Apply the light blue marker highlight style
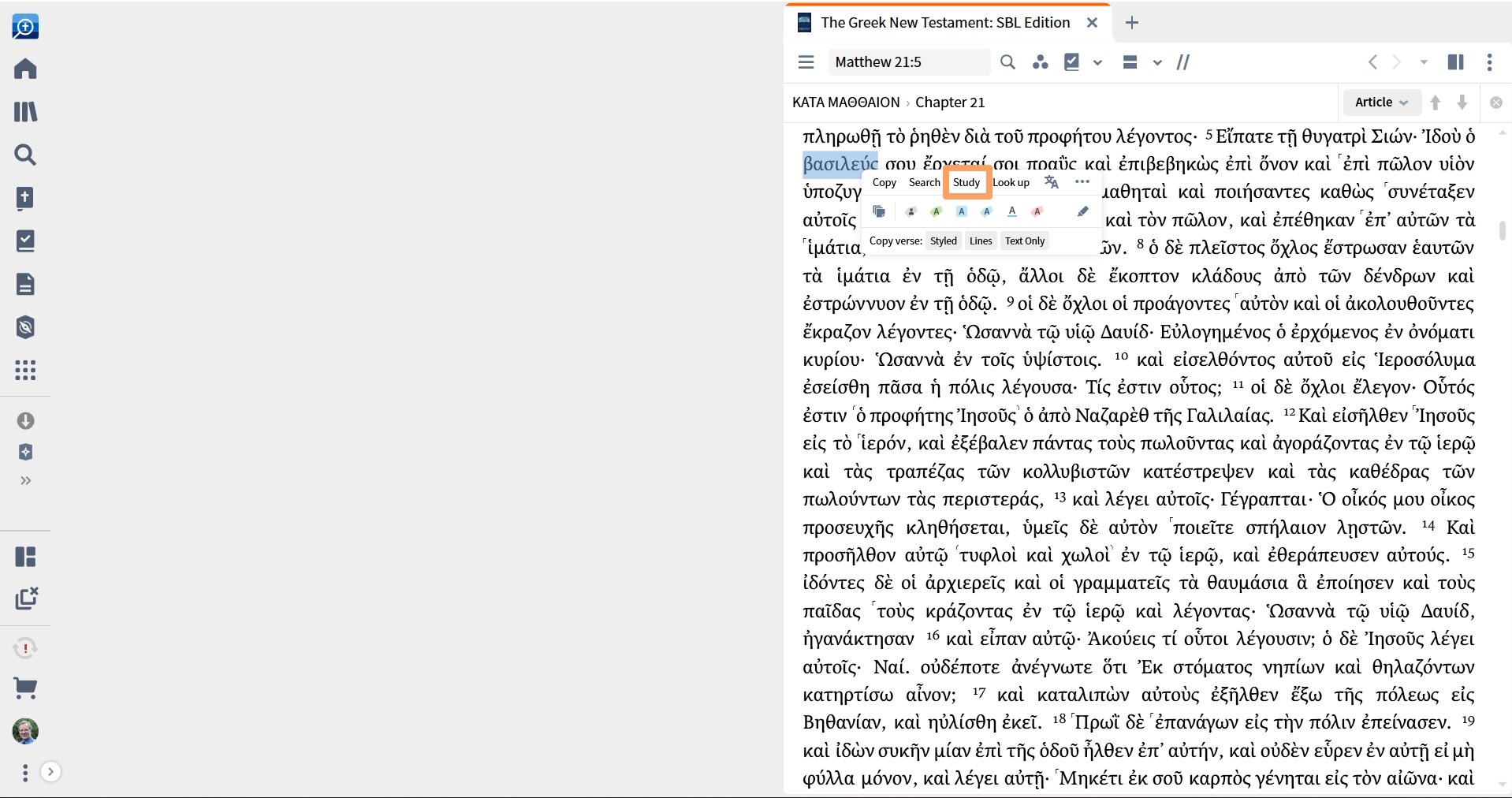The width and height of the screenshot is (1512, 798). click(x=987, y=211)
